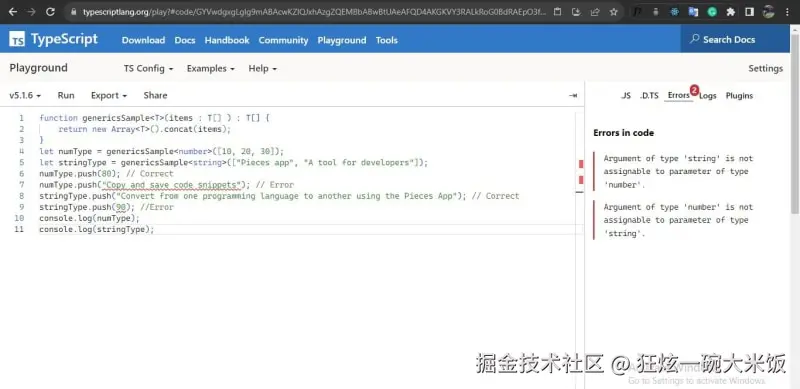Viewport: 800px width, 389px height.
Task: Open the Extensions puzzle piece icon
Action: (731, 12)
